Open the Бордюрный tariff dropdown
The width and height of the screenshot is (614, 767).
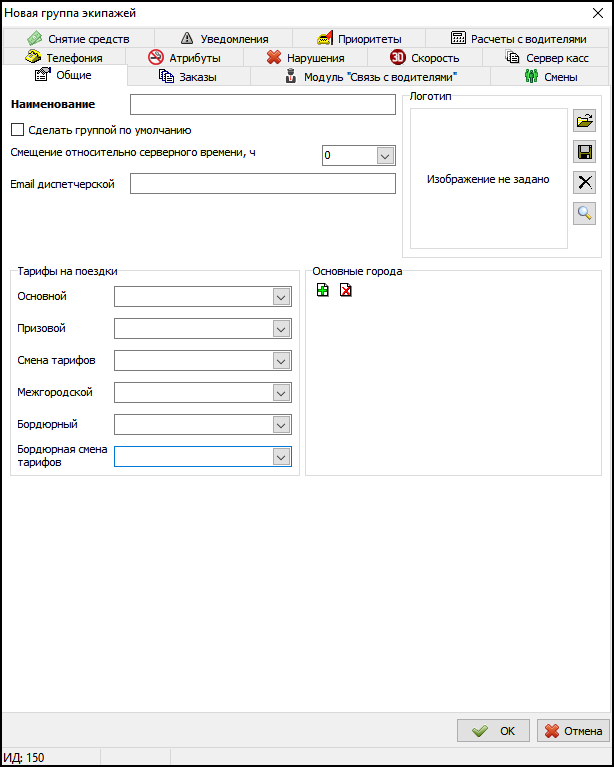[x=281, y=424]
